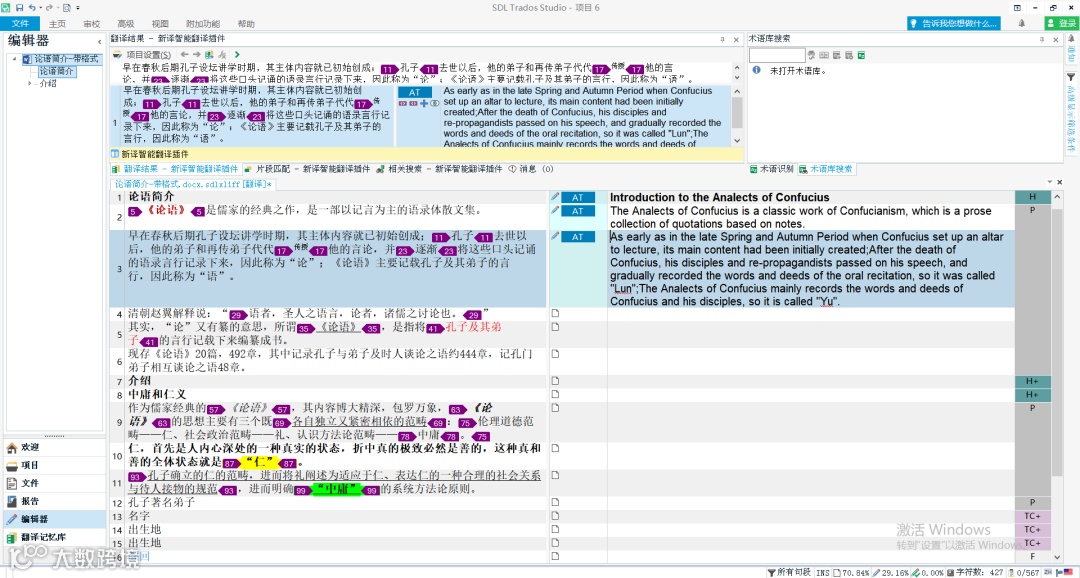This screenshot has width=1080, height=578.
Task: Click the green highlighted "中庸" in segment 11
Action: (337, 490)
